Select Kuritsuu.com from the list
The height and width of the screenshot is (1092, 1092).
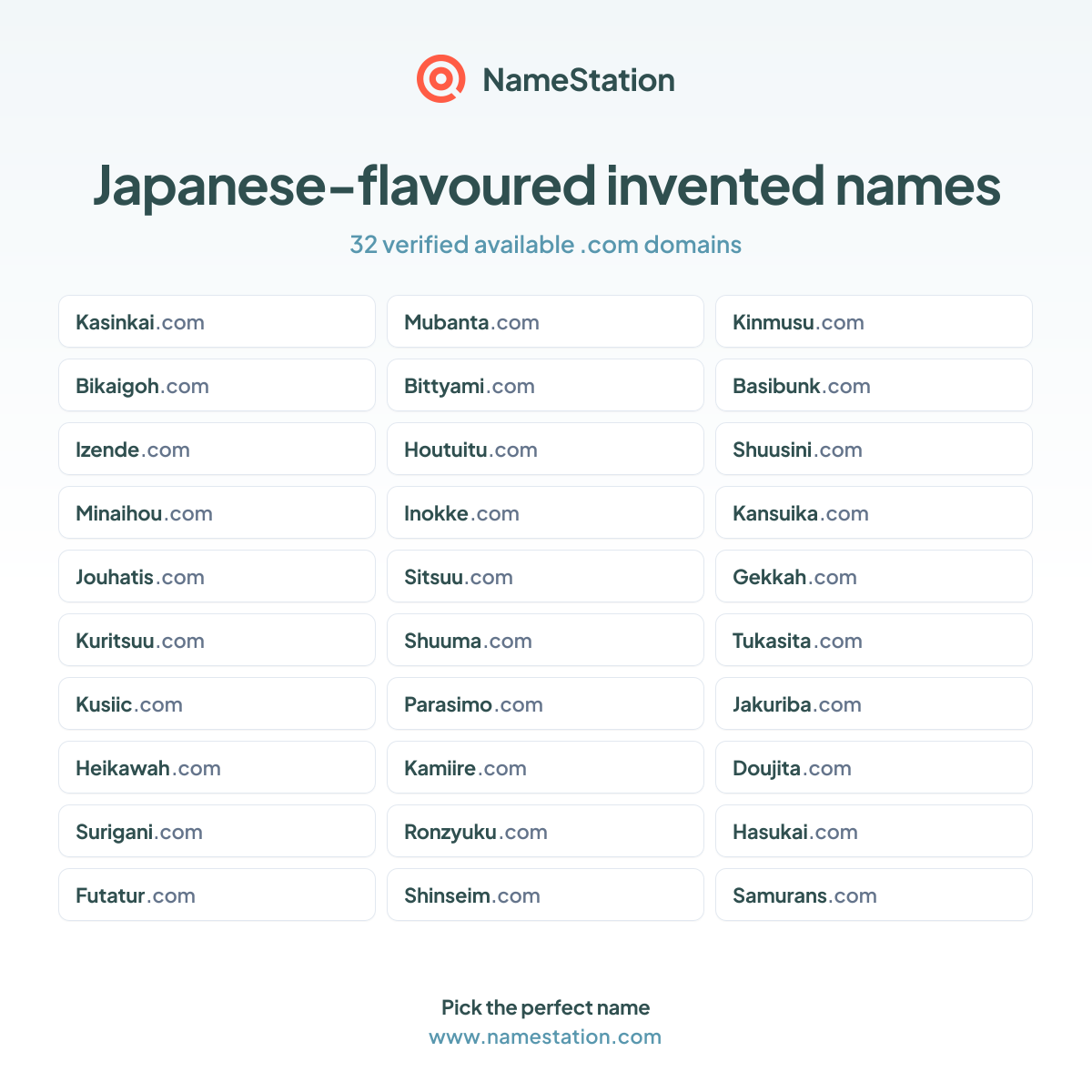[217, 640]
